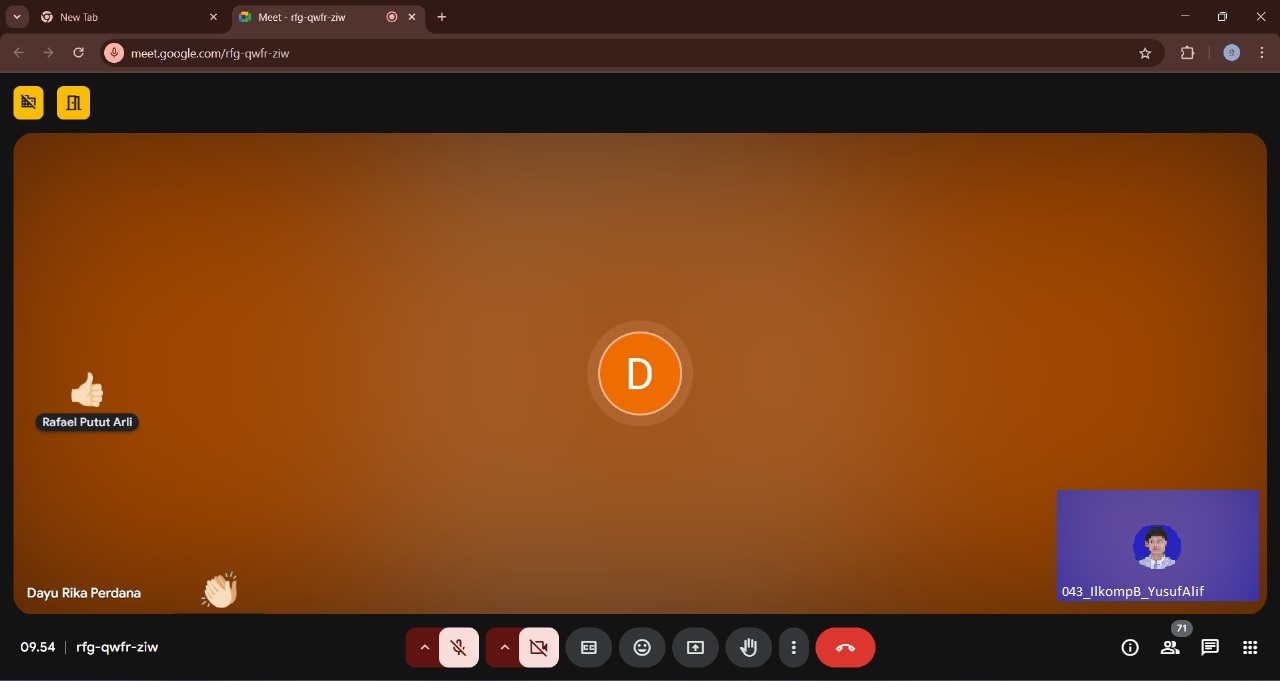Open the more options three-dot menu
Viewport: 1280px width, 681px height.
pyautogui.click(x=793, y=648)
